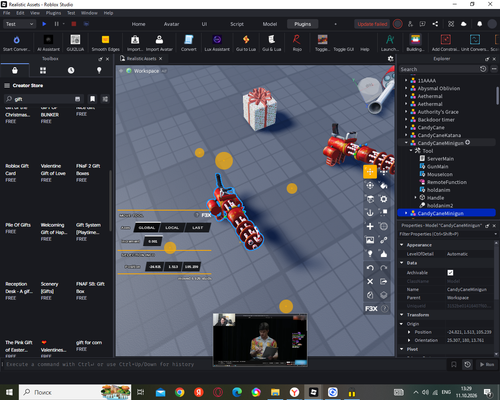Expand the Handle node

[415, 198]
